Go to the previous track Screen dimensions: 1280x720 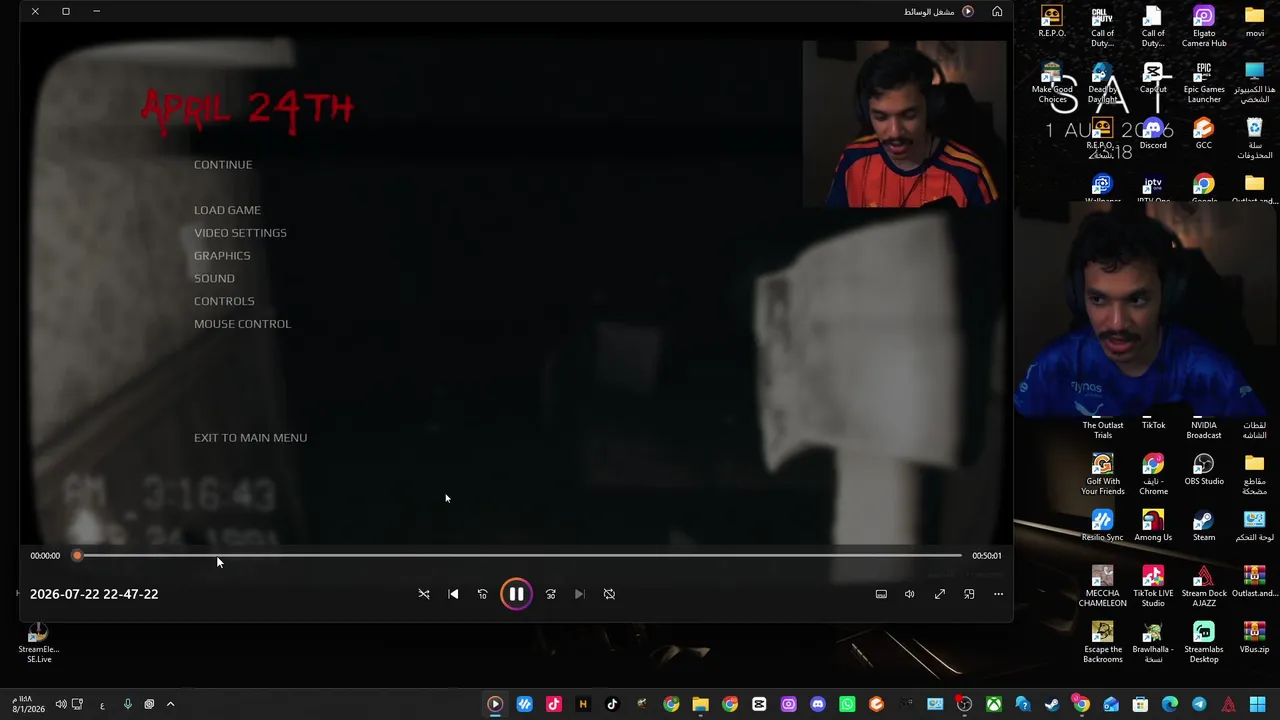(x=454, y=594)
